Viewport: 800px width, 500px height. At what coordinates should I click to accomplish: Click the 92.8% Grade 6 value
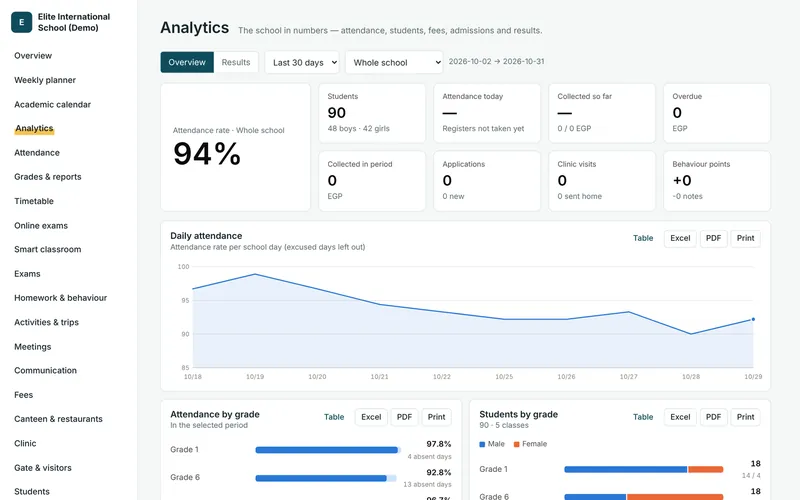pyautogui.click(x=439, y=472)
